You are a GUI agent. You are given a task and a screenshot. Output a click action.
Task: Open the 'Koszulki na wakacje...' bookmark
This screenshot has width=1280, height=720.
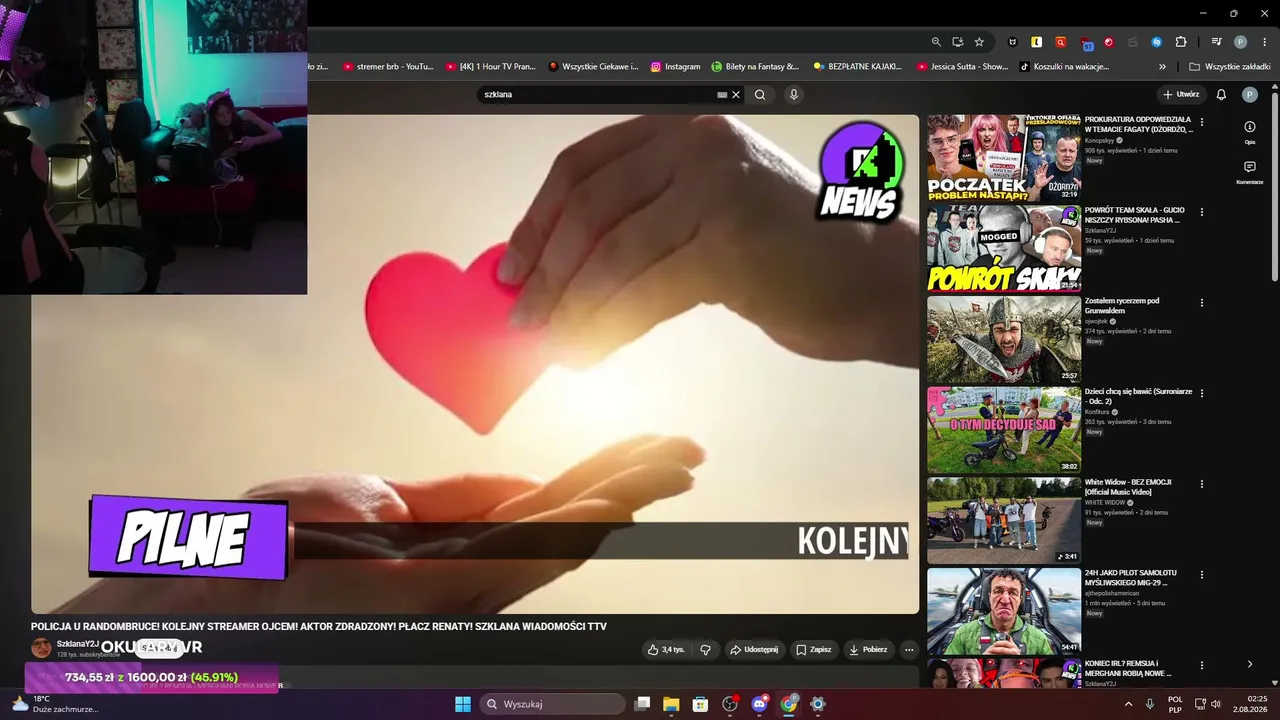[1064, 67]
